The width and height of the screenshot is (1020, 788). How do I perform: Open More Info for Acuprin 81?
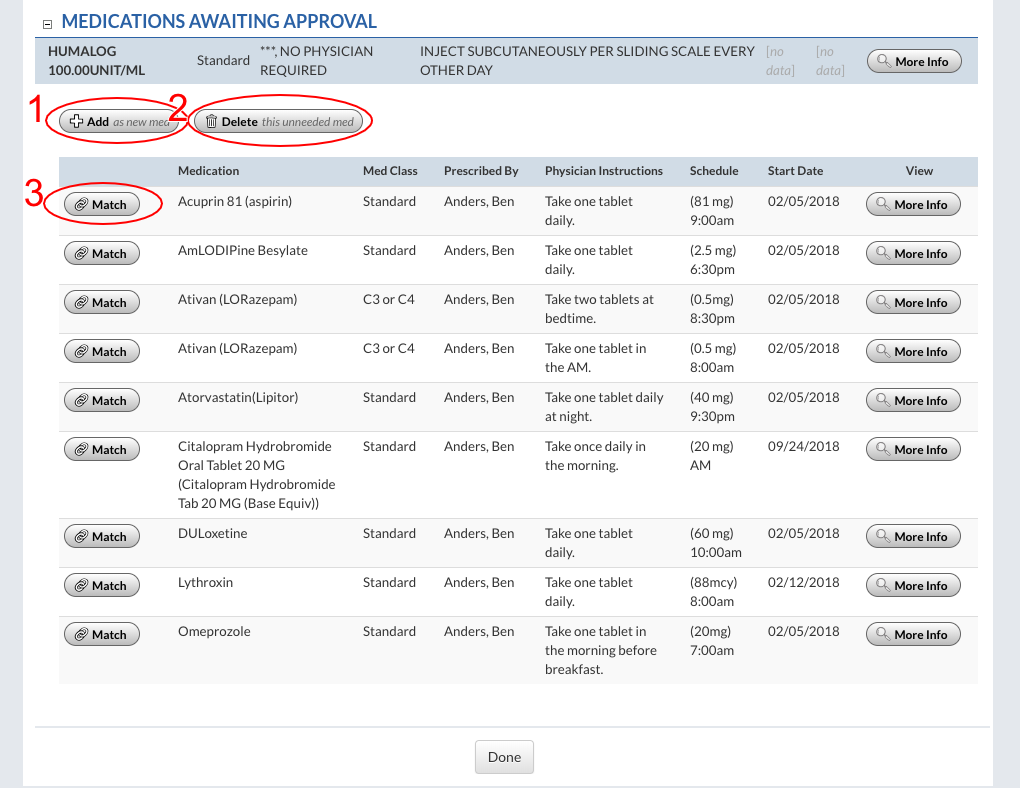(x=912, y=204)
